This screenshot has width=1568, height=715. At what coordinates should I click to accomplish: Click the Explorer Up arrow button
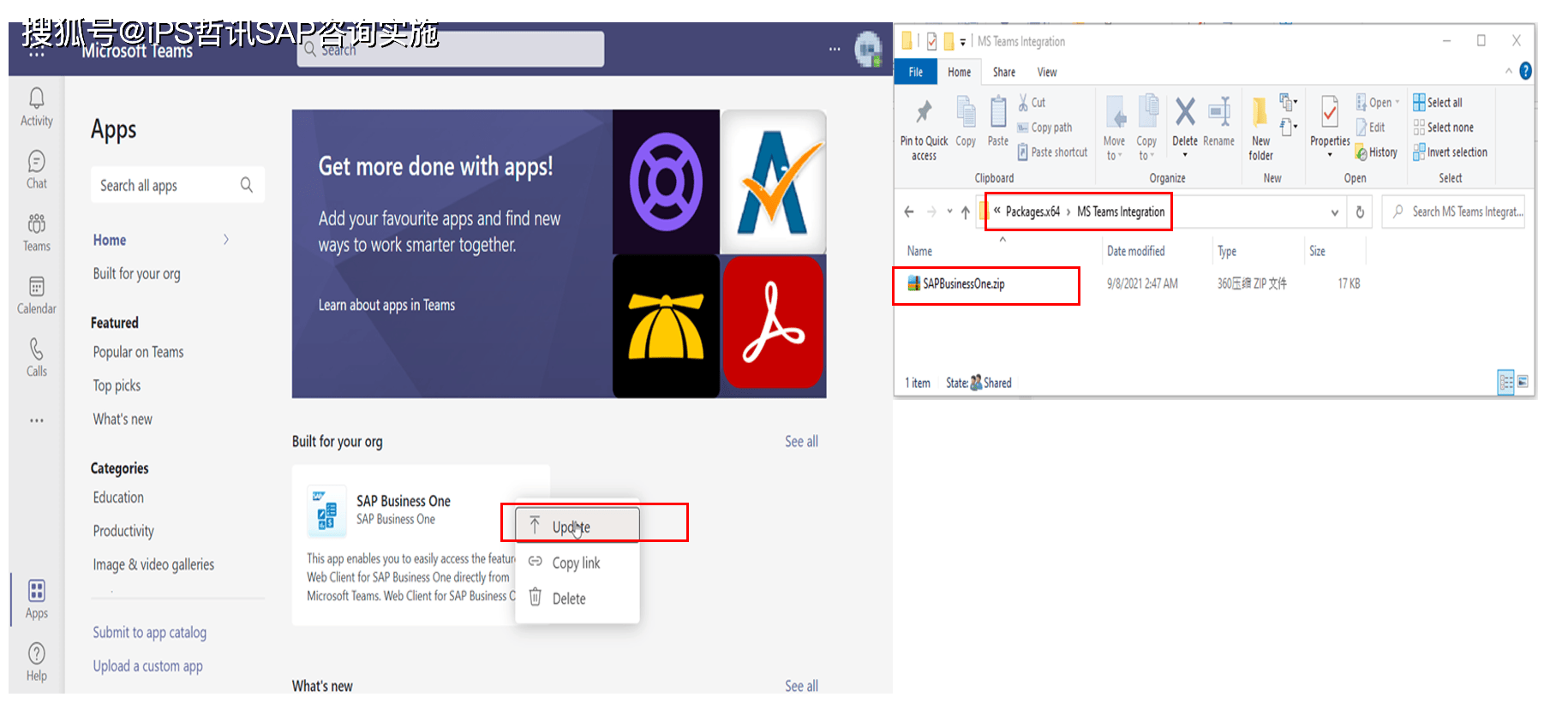tap(966, 212)
